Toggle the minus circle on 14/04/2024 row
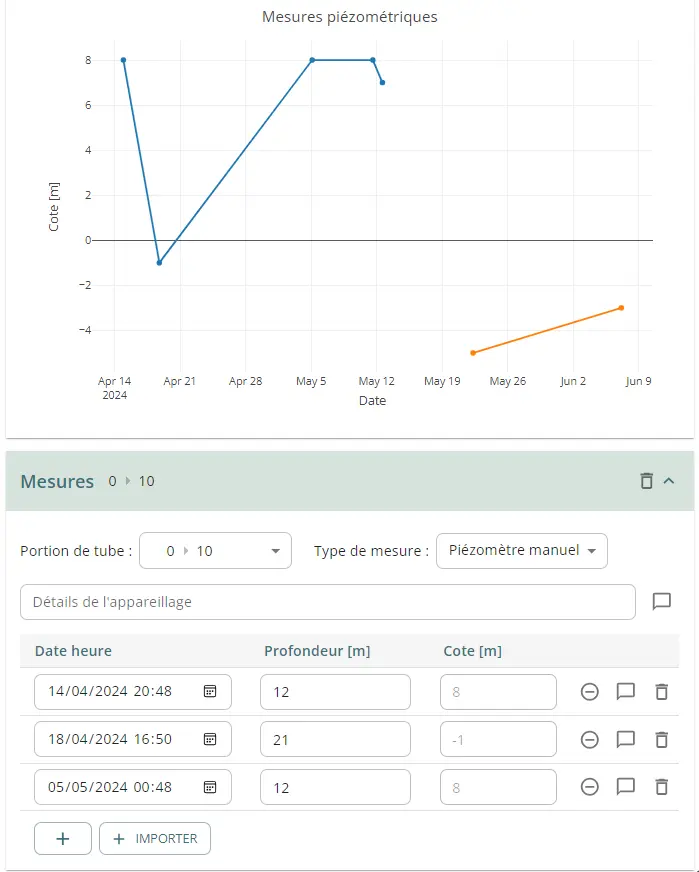Image resolution: width=699 pixels, height=872 pixels. click(x=590, y=691)
